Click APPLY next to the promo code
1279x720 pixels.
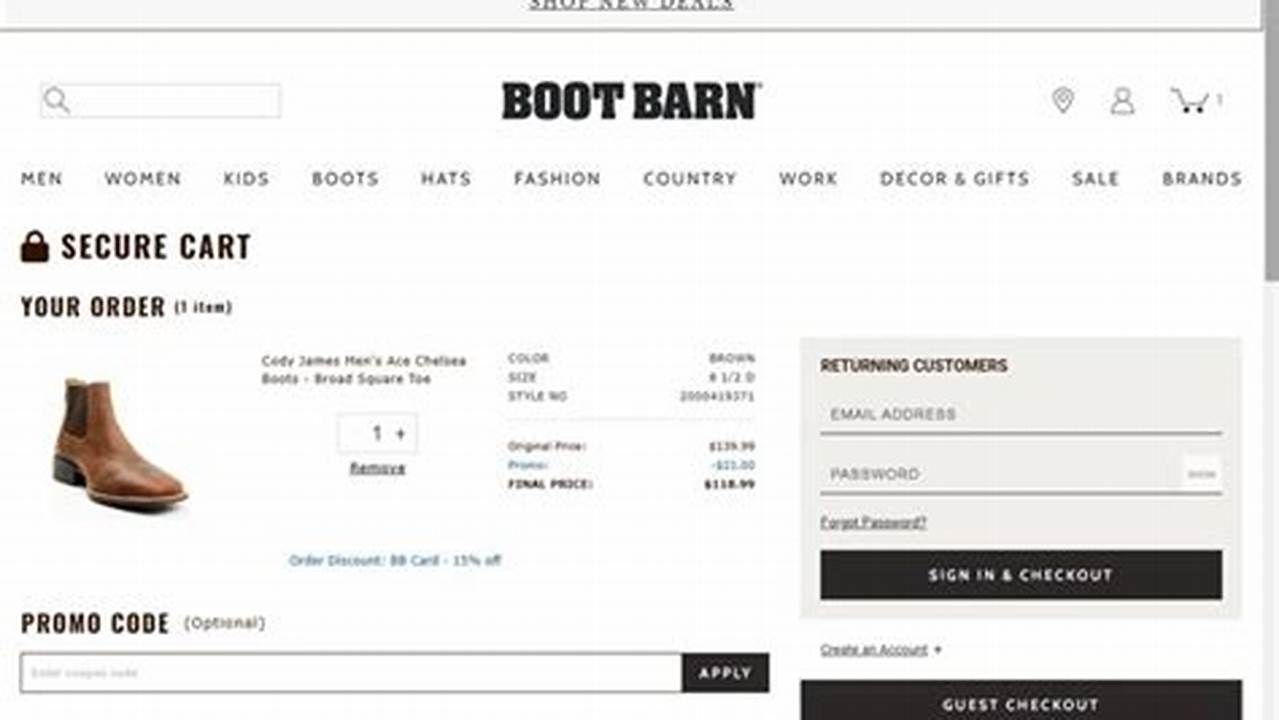click(x=726, y=672)
